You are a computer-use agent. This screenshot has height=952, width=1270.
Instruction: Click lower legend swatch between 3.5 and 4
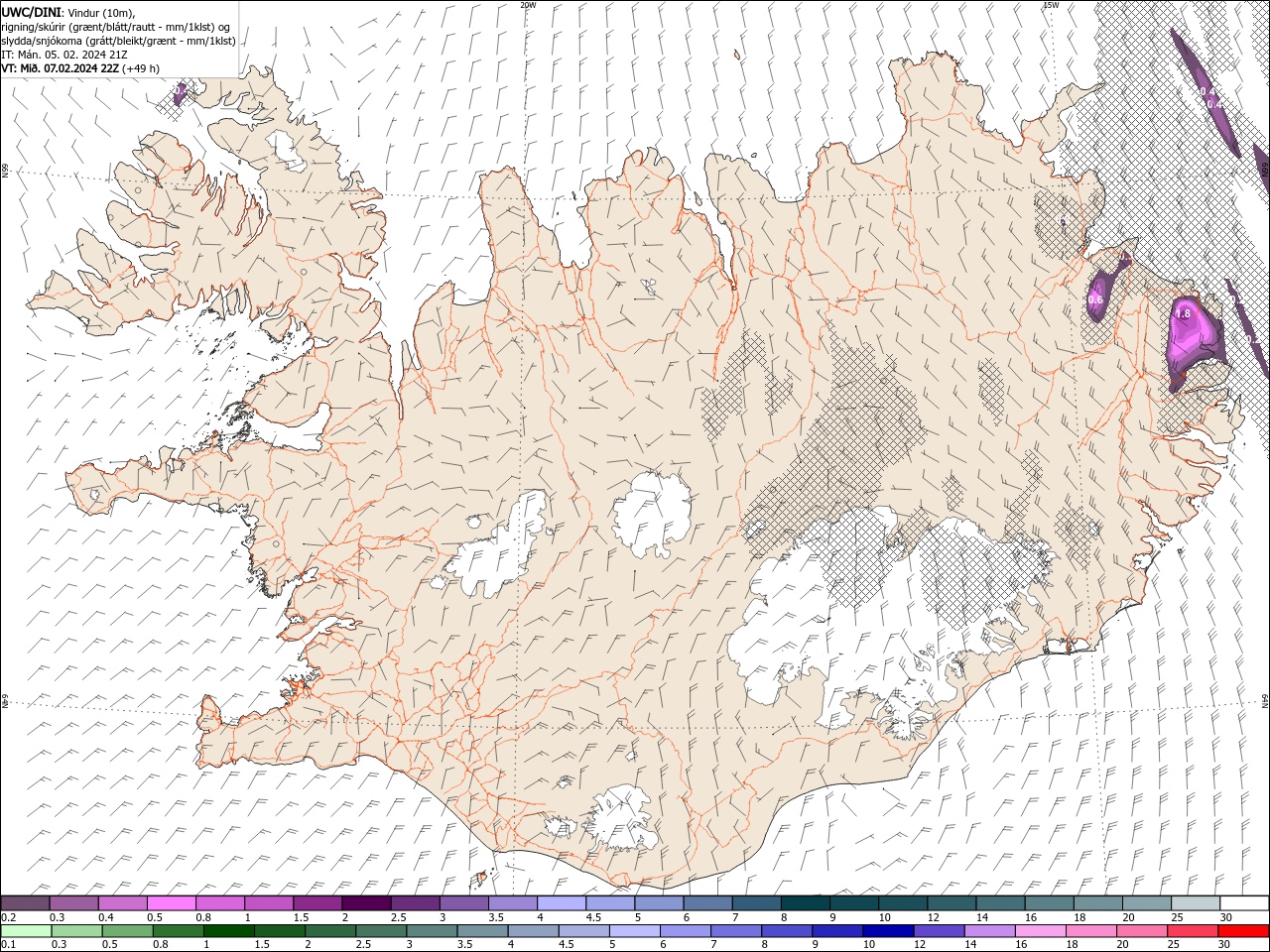pyautogui.click(x=482, y=931)
